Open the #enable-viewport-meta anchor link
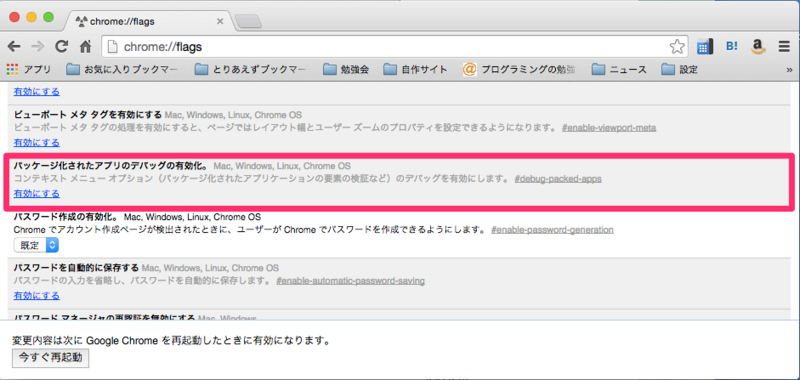The image size is (800, 380). pyautogui.click(x=609, y=128)
